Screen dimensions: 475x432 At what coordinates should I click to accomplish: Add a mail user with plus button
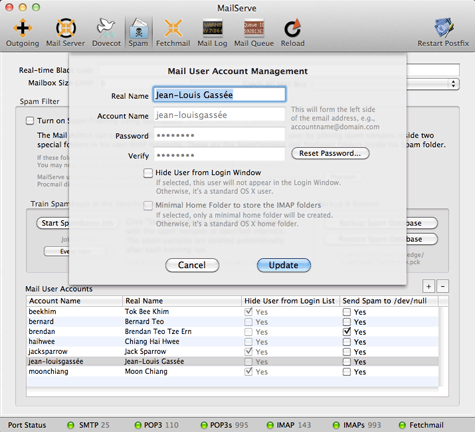(429, 286)
